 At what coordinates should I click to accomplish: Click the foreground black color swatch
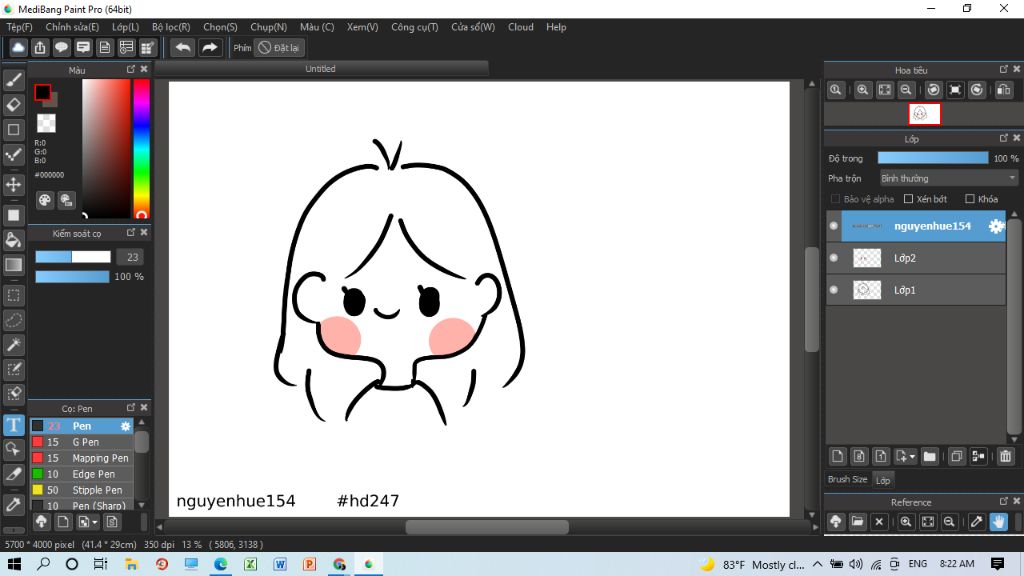click(x=42, y=93)
